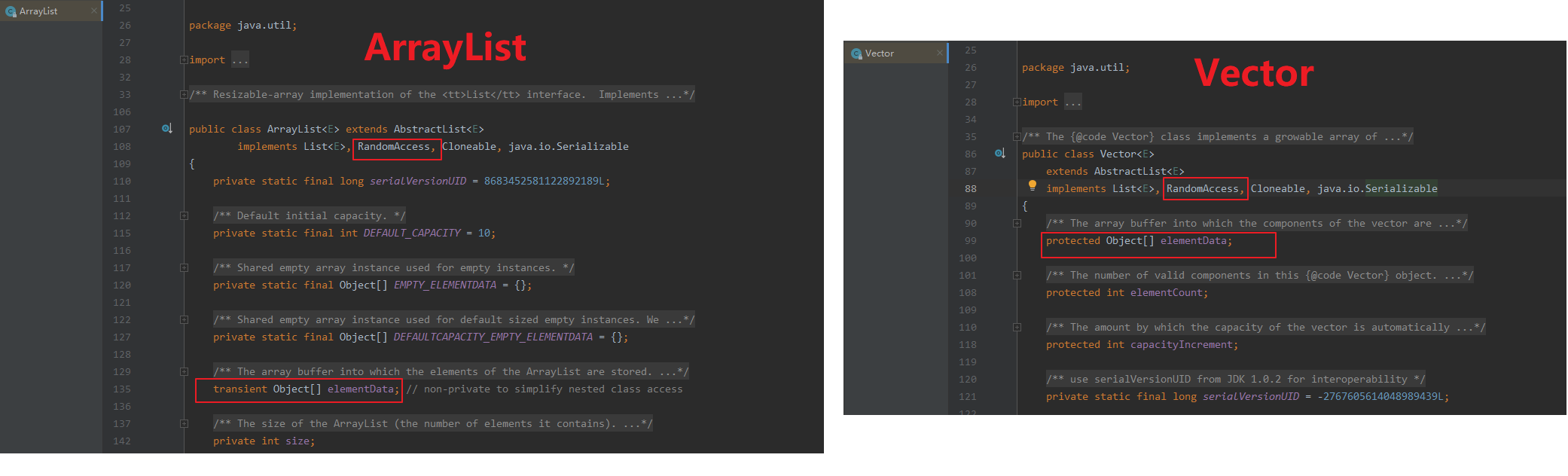Click the class icon on Vector tab
This screenshot has height=476, width=1568.
point(856,53)
